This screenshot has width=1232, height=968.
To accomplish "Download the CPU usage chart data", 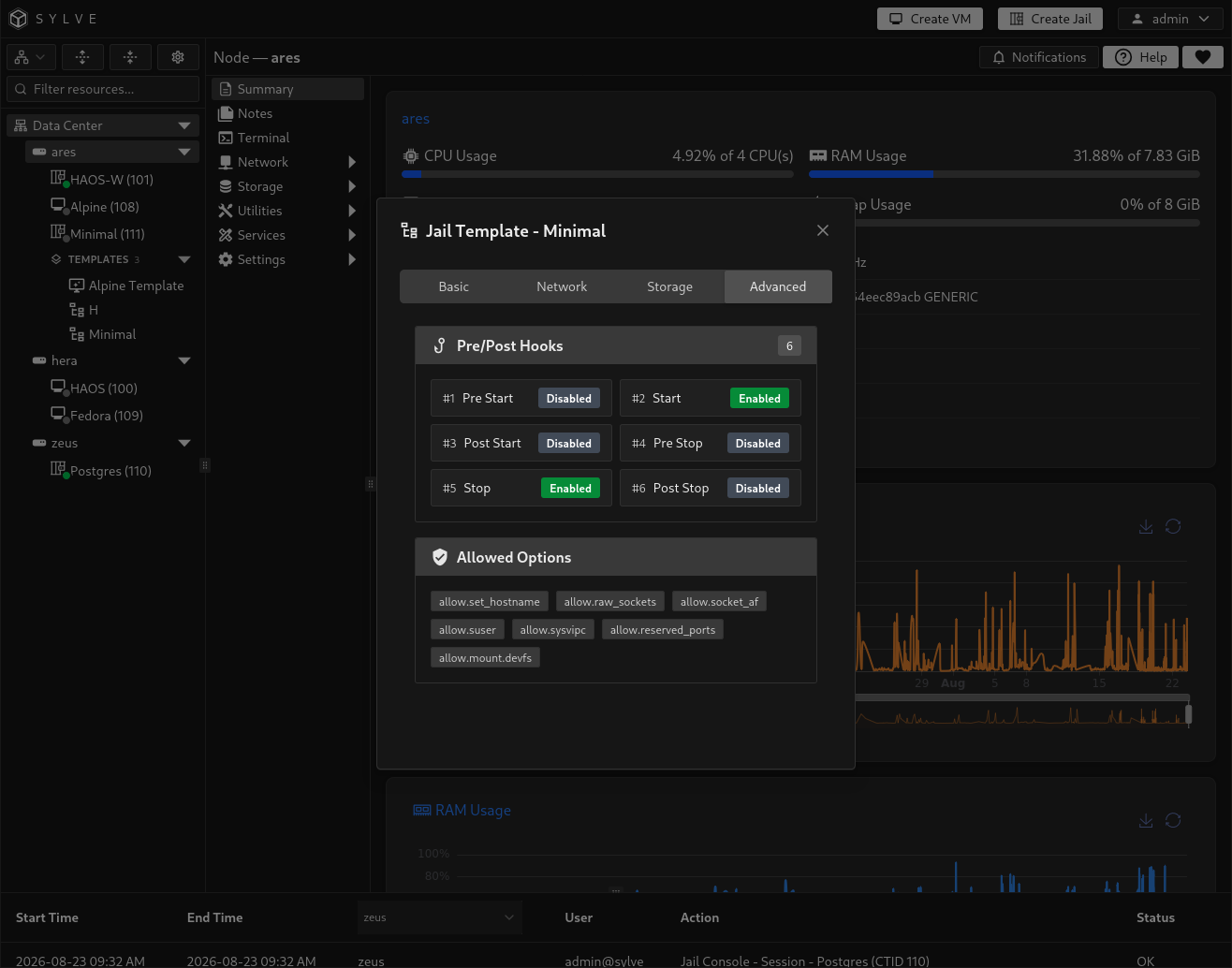I will click(1146, 527).
